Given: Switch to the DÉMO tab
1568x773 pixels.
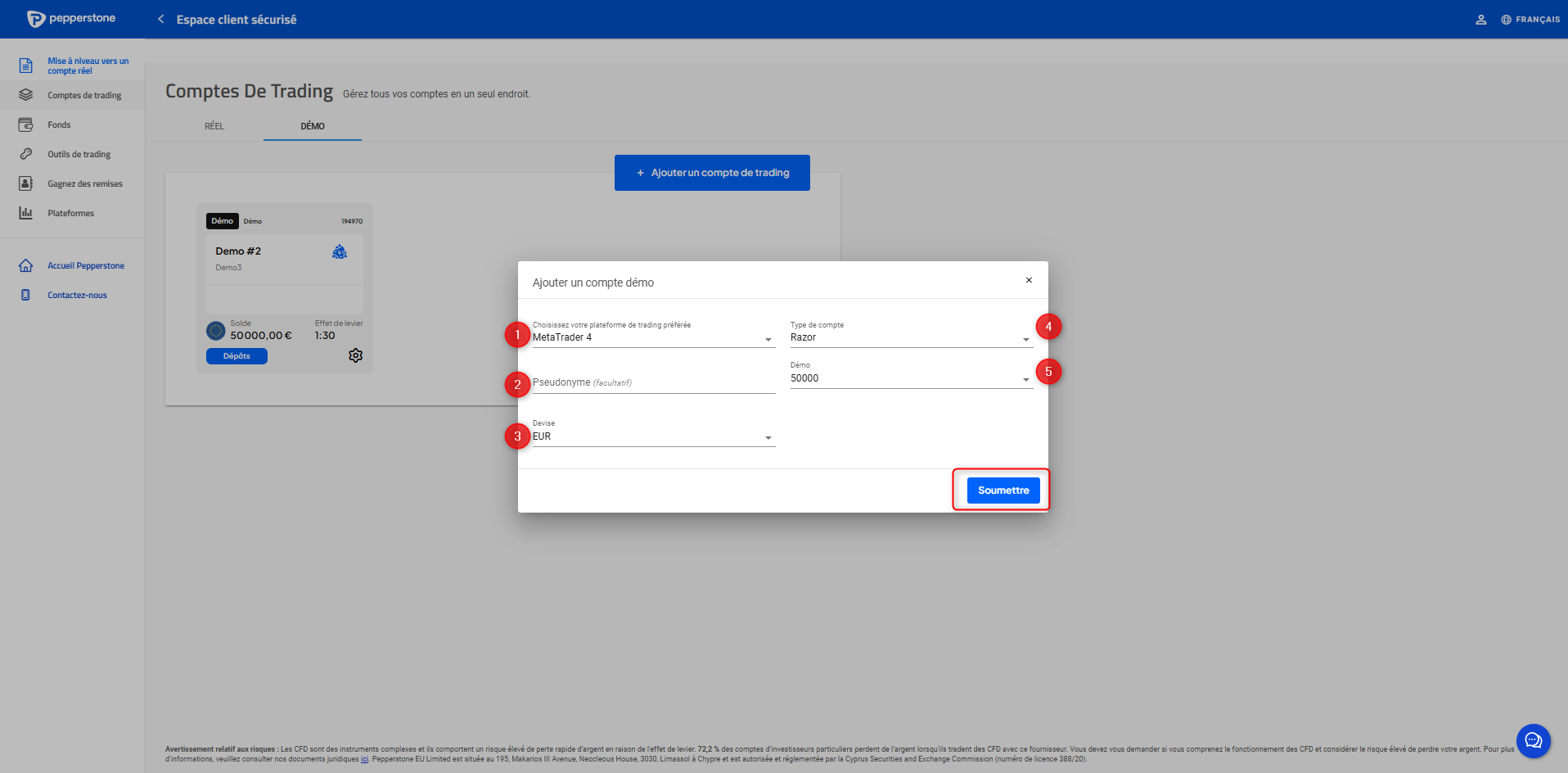Looking at the screenshot, I should point(313,126).
